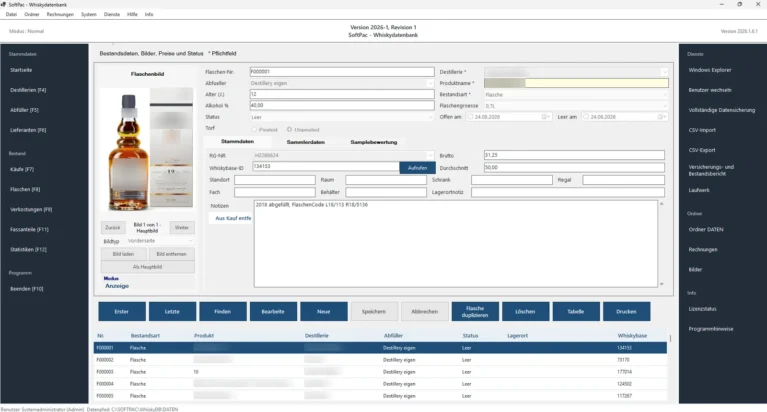Click the Als Hauptbild button

click(x=147, y=267)
